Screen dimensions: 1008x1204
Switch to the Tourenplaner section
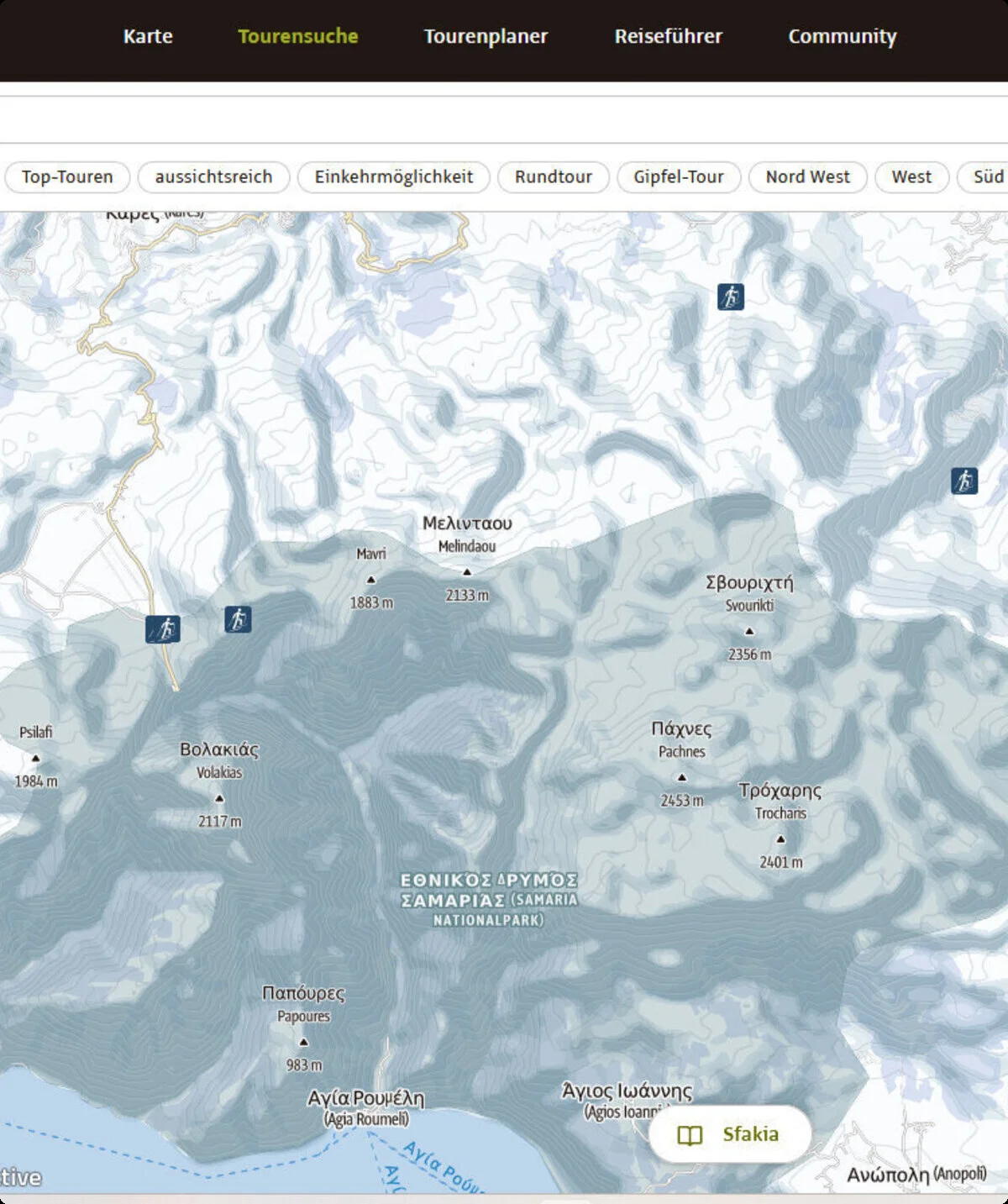[x=486, y=36]
